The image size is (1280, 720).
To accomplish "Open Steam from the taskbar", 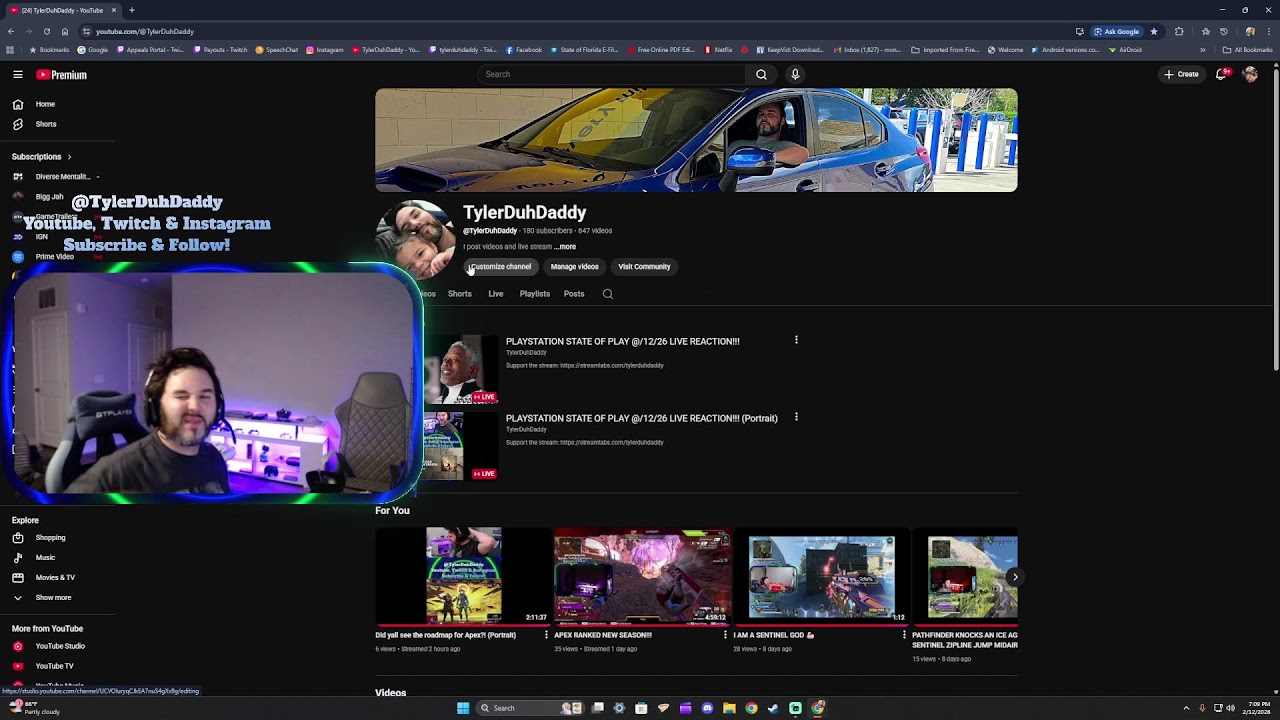I will click(773, 708).
